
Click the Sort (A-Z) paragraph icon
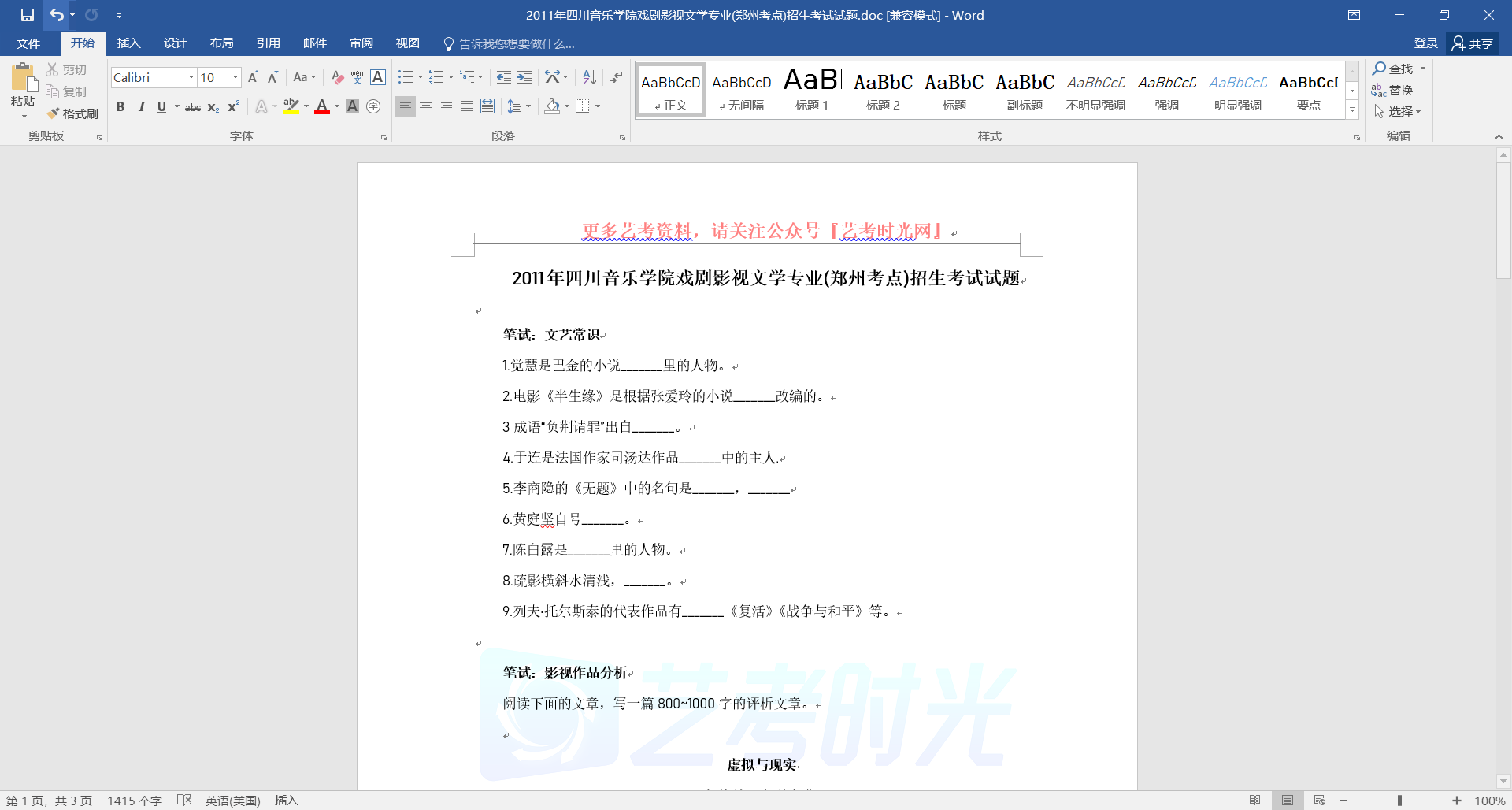(x=589, y=77)
